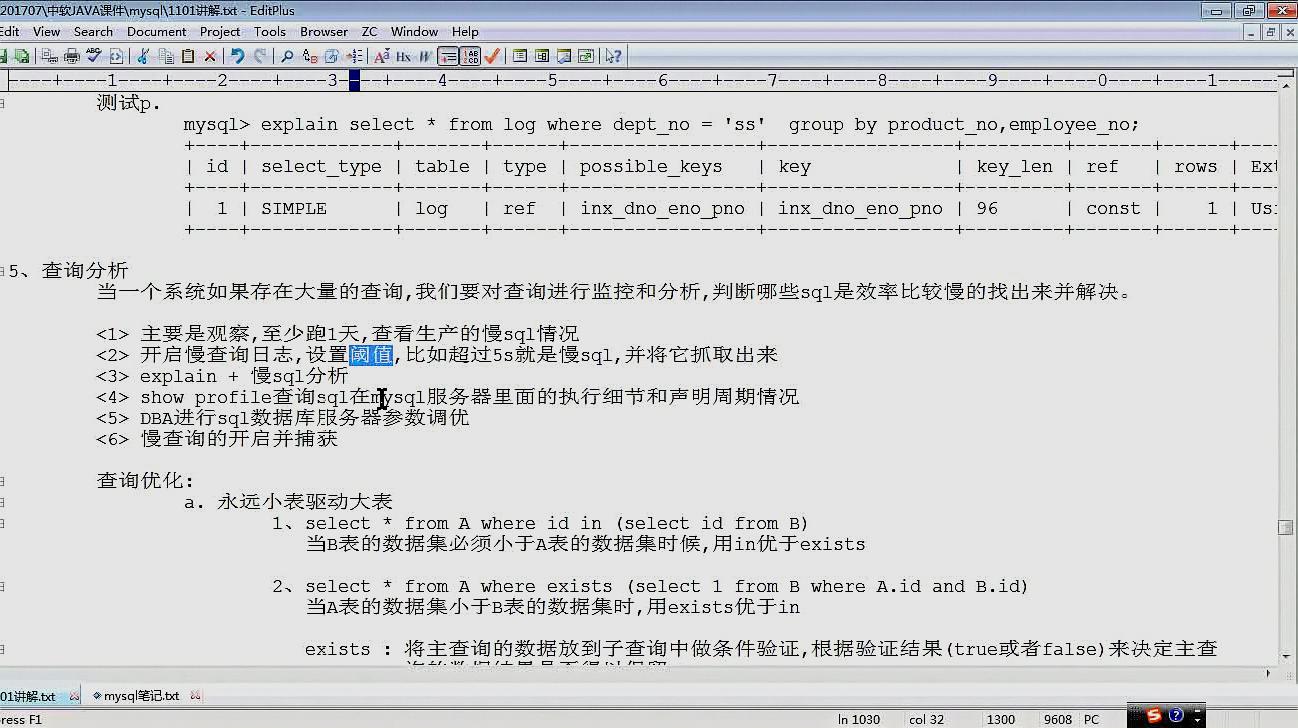Open the Browser menu
This screenshot has height=728, width=1298.
click(x=324, y=31)
